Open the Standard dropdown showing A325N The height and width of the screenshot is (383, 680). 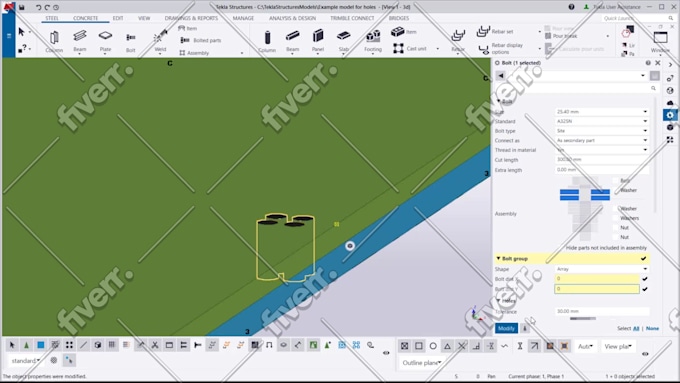(x=602, y=121)
